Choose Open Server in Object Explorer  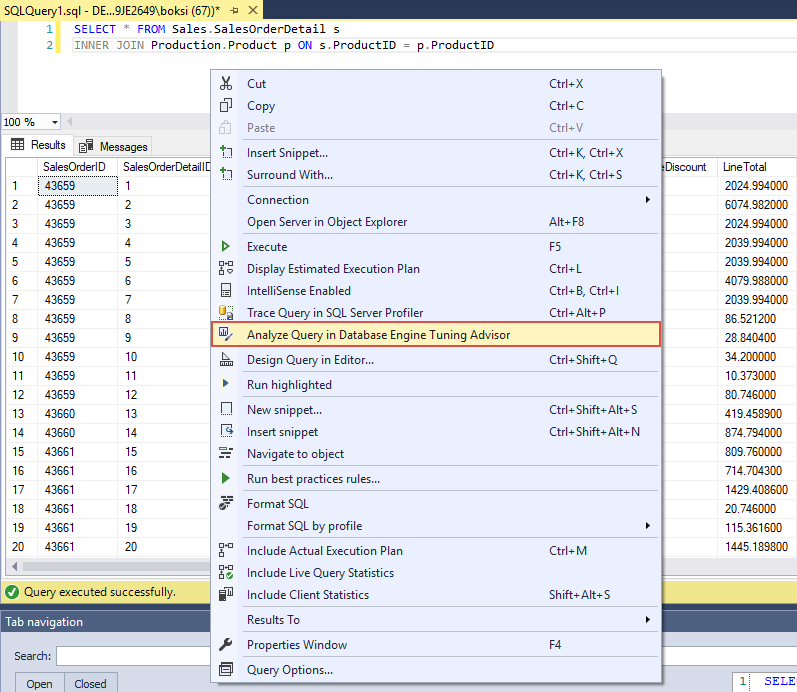click(436, 222)
